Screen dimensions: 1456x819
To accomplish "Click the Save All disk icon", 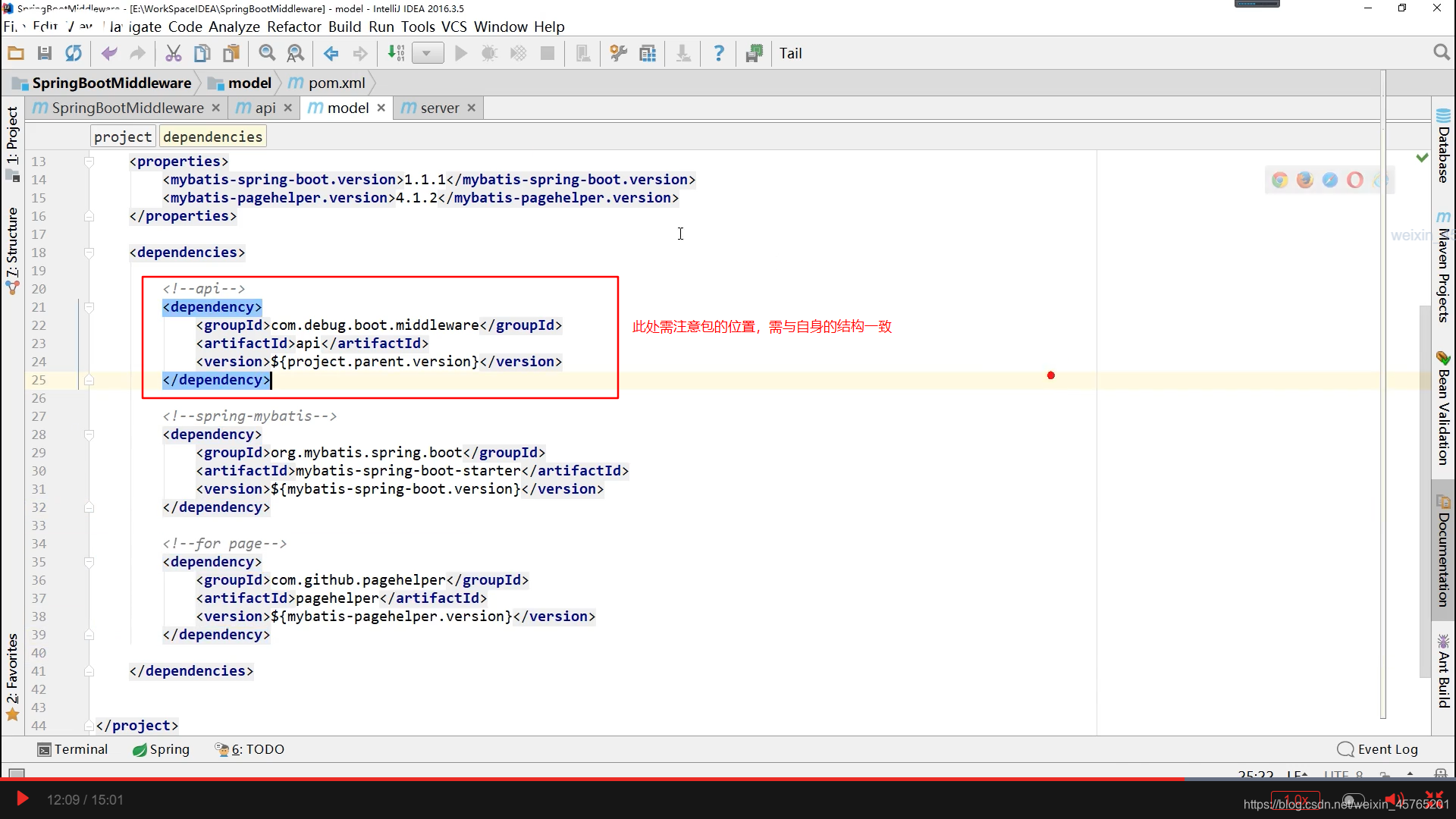I will click(x=45, y=53).
